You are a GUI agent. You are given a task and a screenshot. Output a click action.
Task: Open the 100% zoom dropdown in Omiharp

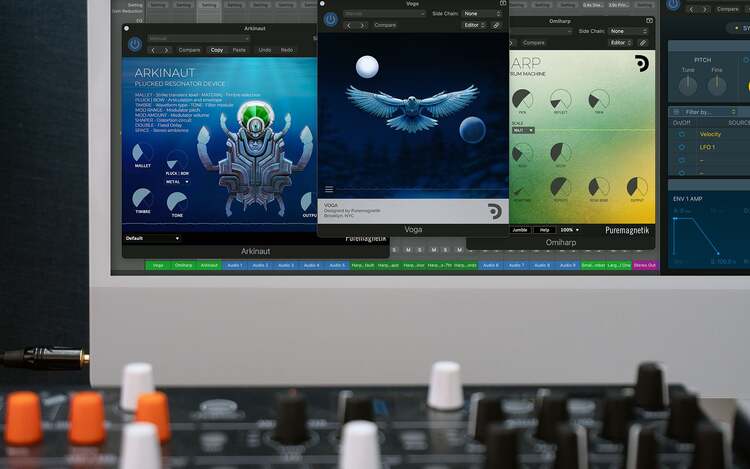pos(570,230)
